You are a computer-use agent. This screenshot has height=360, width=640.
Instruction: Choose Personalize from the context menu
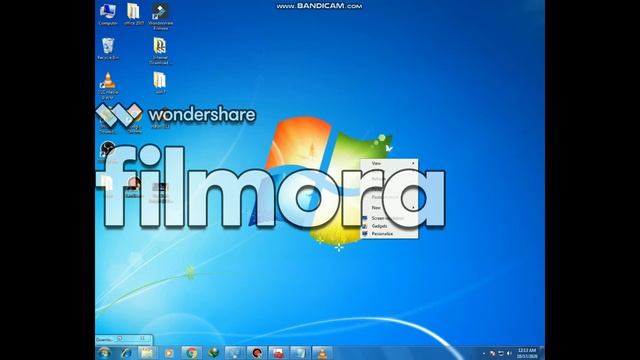coord(389,234)
